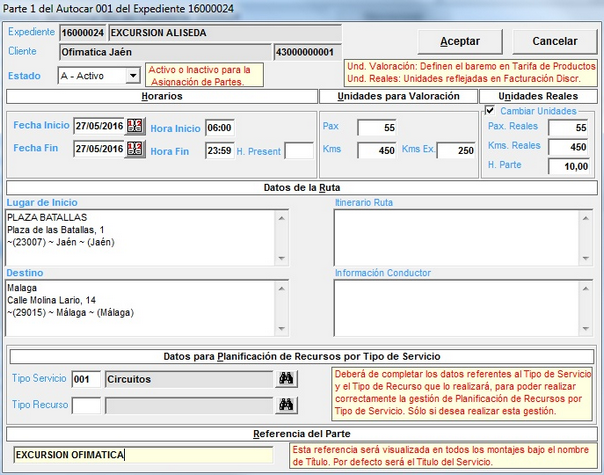Toggle the Cambiar Unidades checkbox
Image resolution: width=604 pixels, height=475 pixels.
point(490,111)
